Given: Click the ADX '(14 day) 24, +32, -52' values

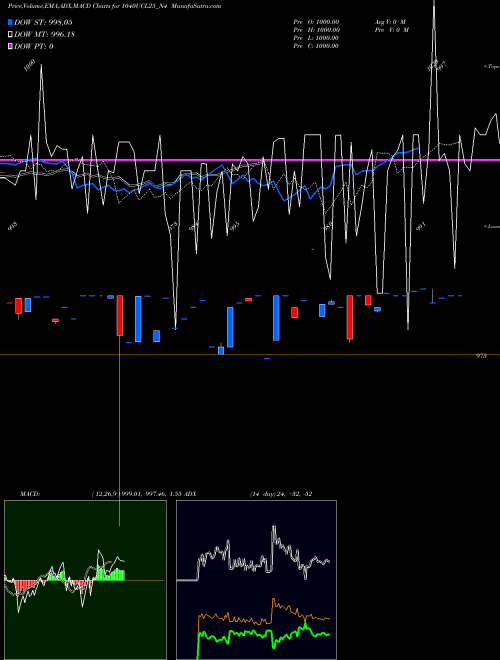Looking at the screenshot, I should coord(281,494).
